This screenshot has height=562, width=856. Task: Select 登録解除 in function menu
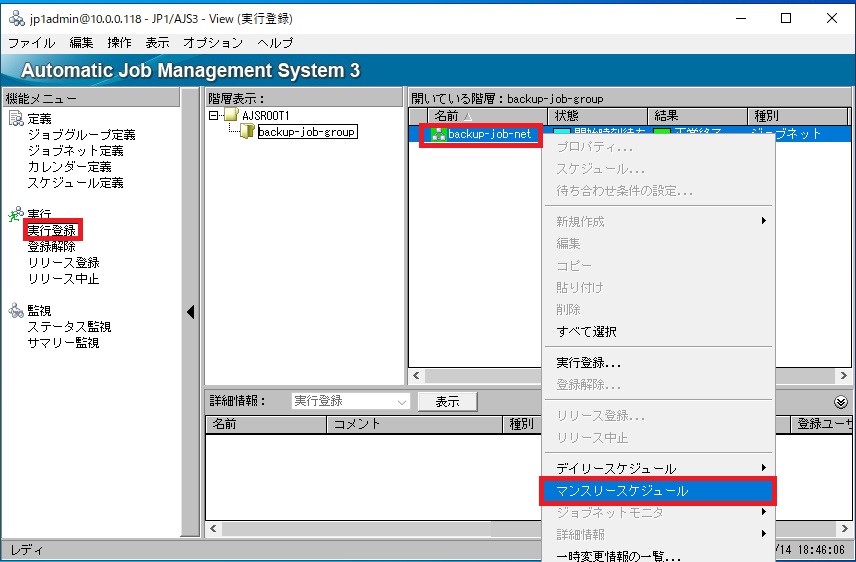click(51, 246)
